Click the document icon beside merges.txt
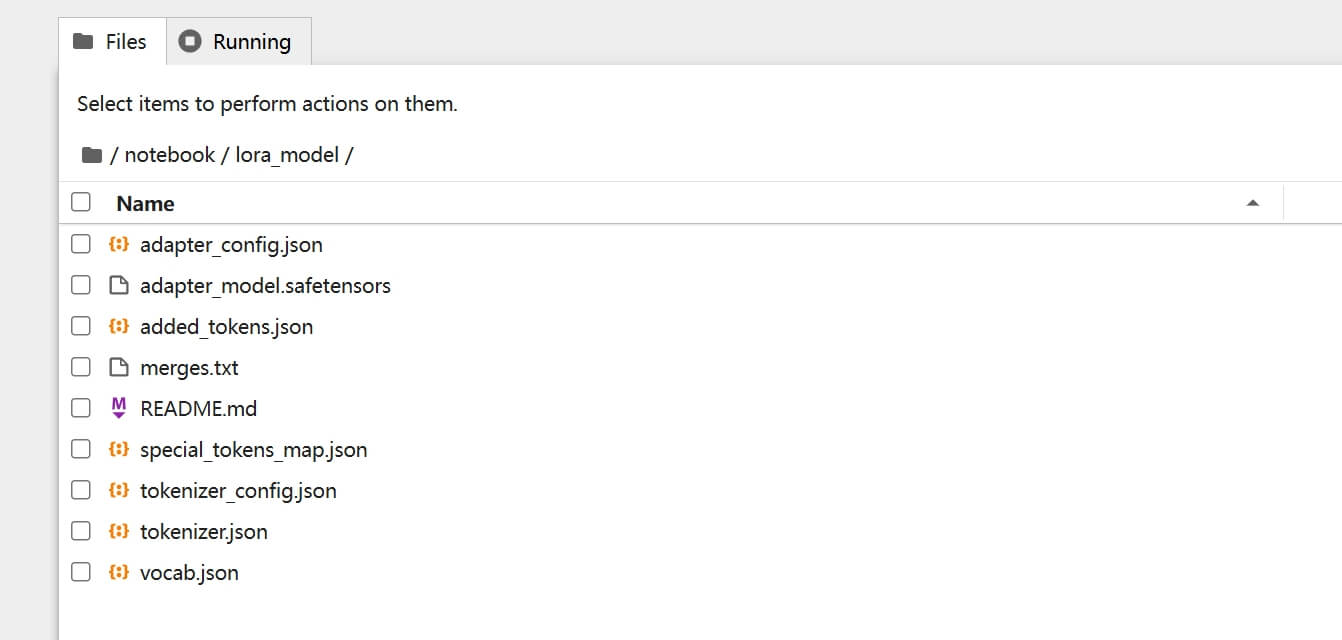 coord(119,367)
